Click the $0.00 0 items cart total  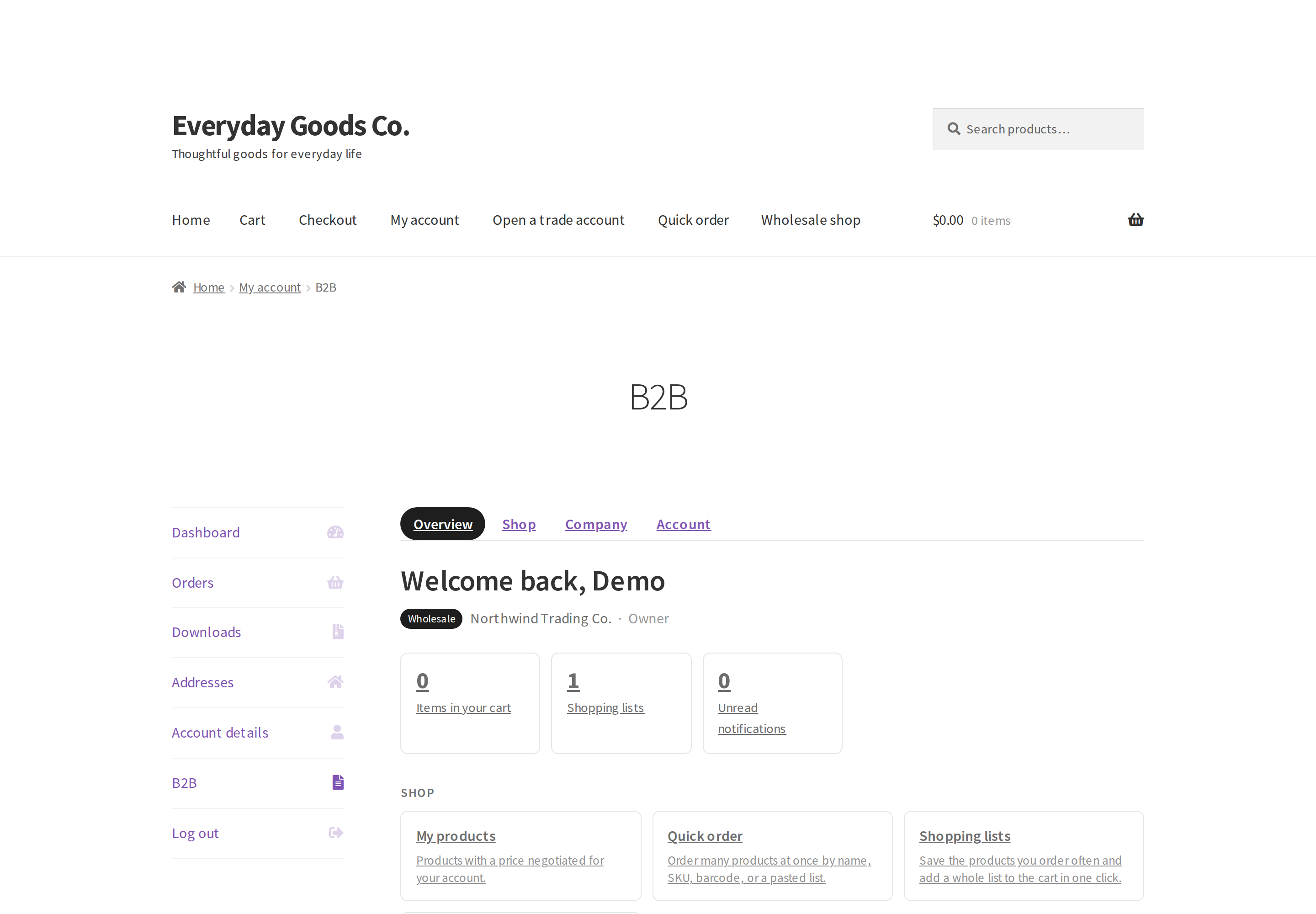click(x=971, y=220)
